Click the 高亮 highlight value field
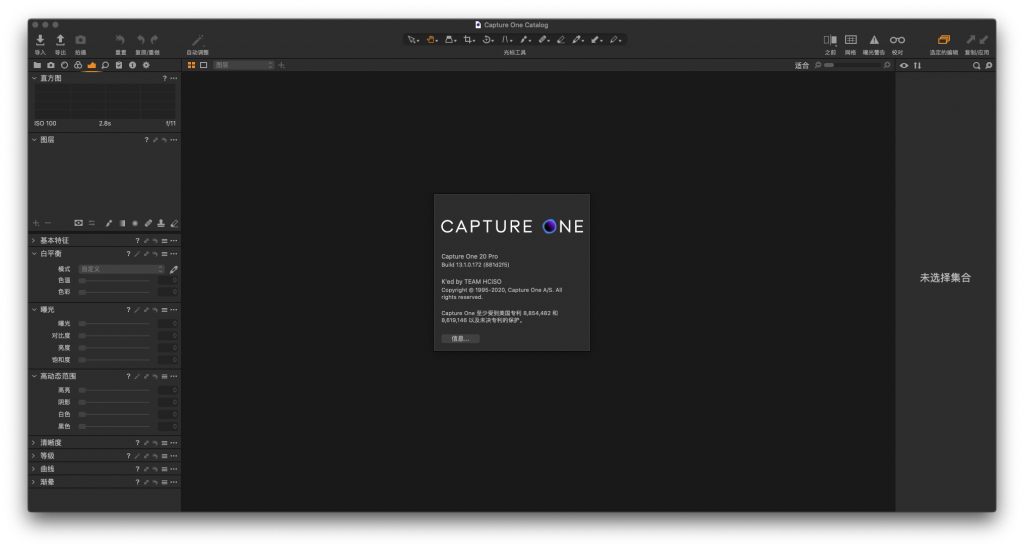Image resolution: width=1024 pixels, height=549 pixels. [168, 390]
